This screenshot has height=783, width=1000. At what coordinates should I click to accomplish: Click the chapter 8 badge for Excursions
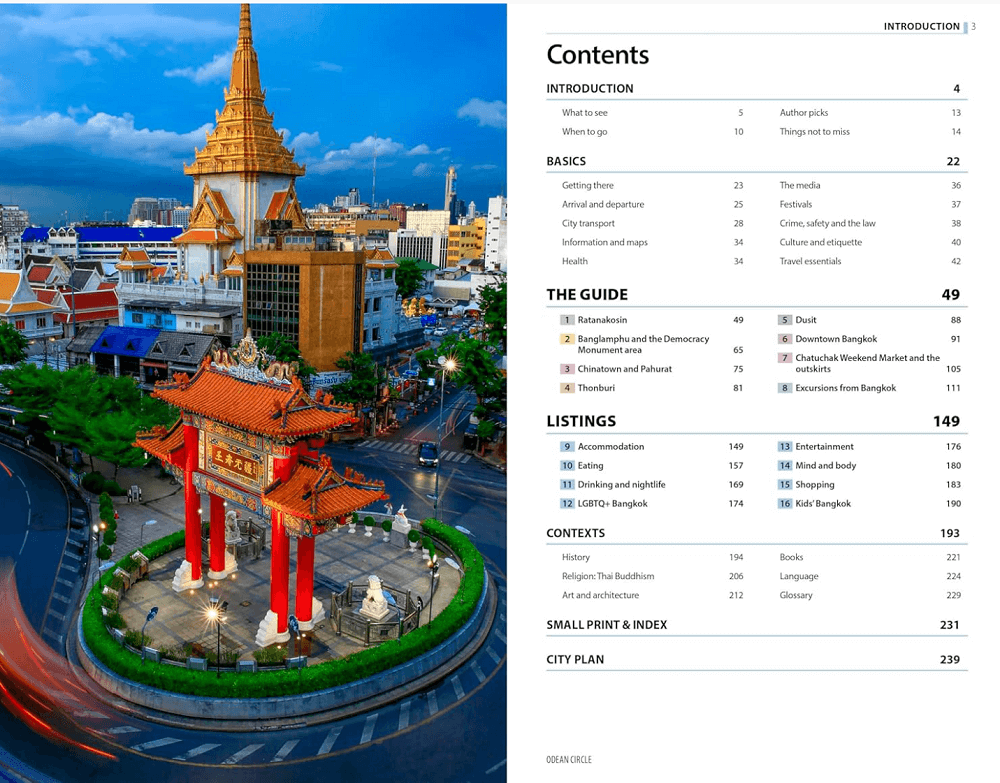(x=785, y=388)
